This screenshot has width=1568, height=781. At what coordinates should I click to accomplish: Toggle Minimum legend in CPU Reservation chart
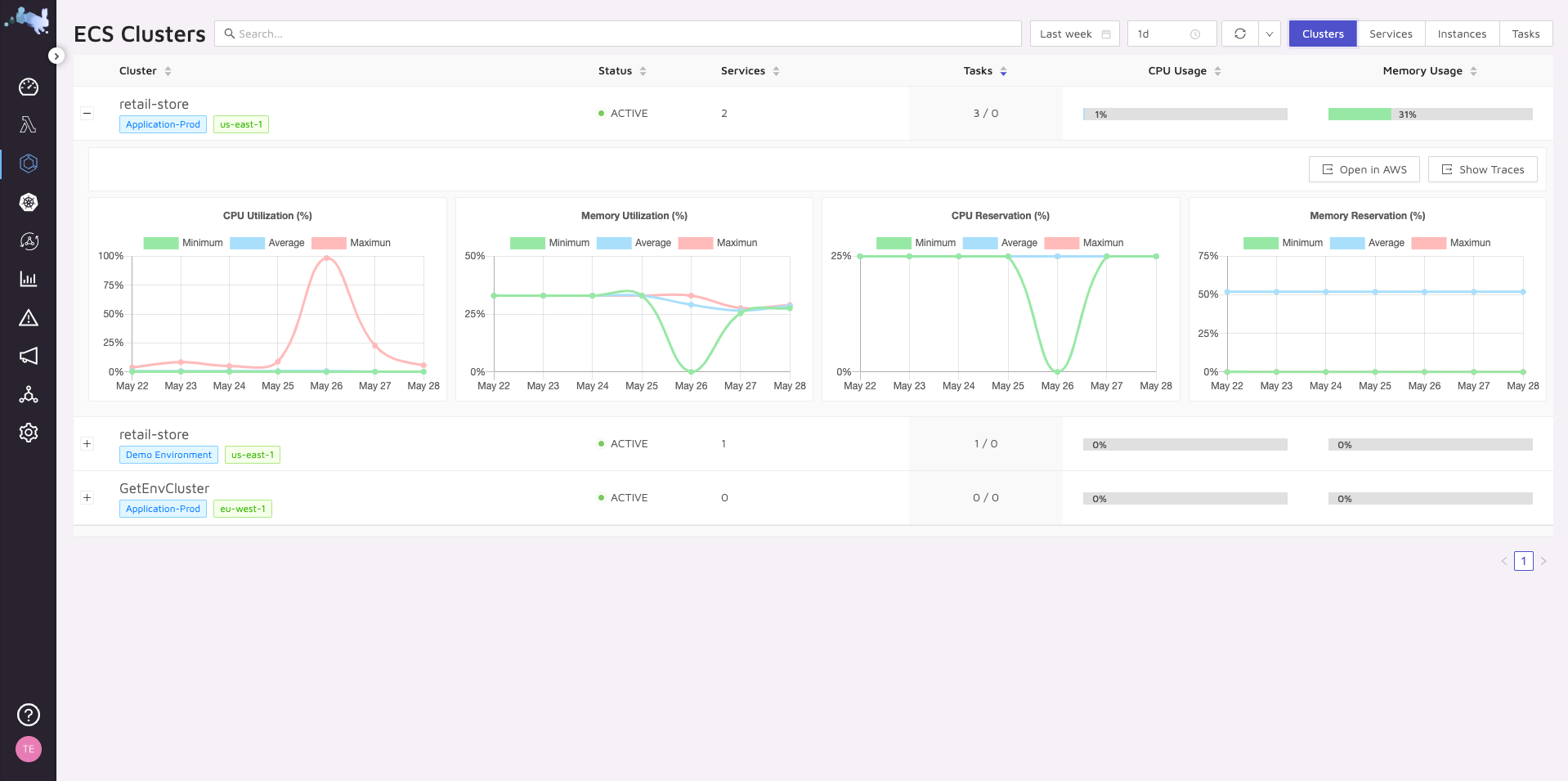tap(916, 243)
